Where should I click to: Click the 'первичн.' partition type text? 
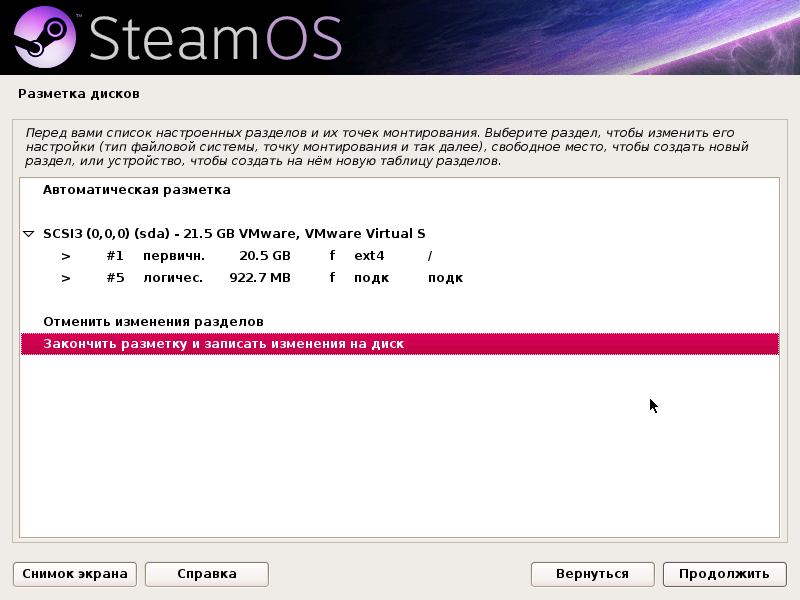[173, 256]
